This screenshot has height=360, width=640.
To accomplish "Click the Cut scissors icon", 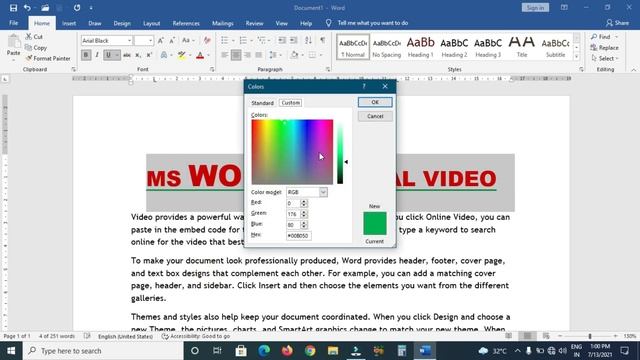I will click(x=29, y=37).
